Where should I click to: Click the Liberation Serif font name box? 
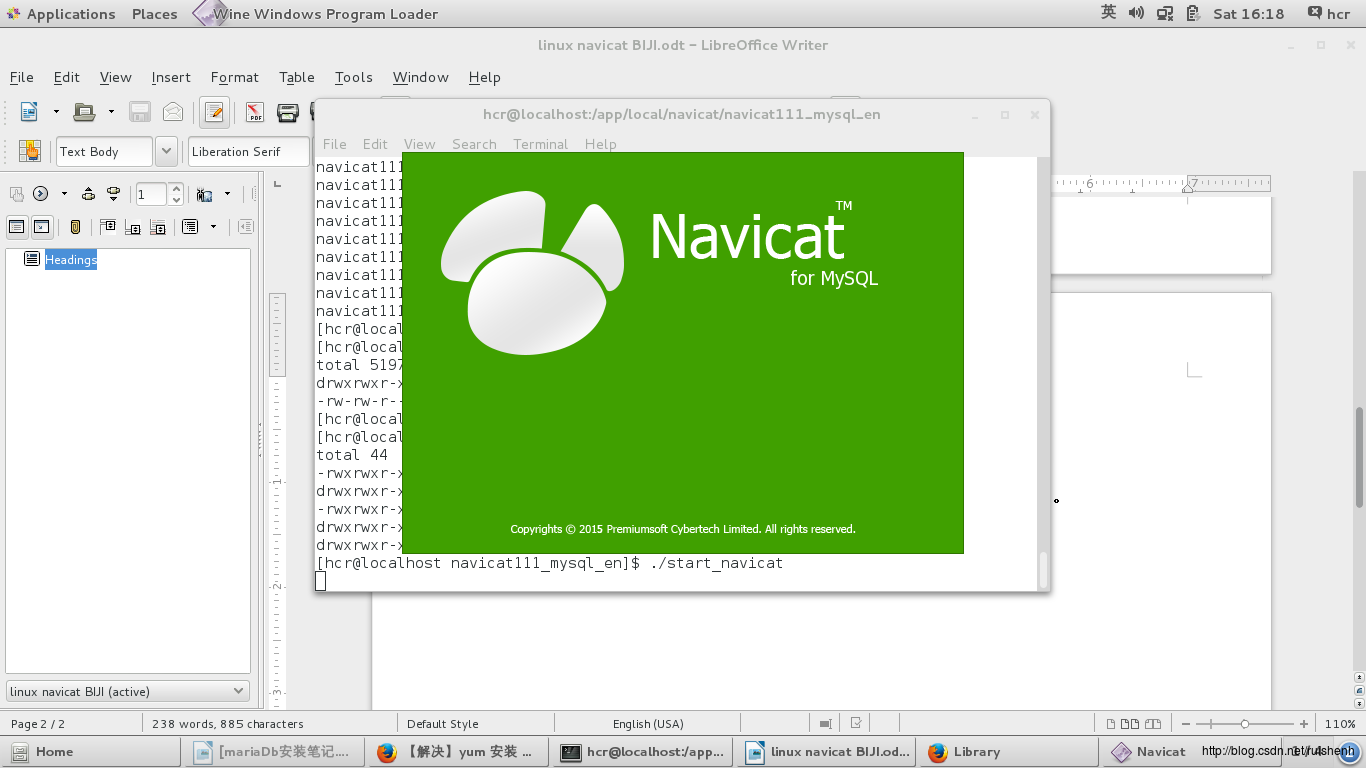pos(248,151)
